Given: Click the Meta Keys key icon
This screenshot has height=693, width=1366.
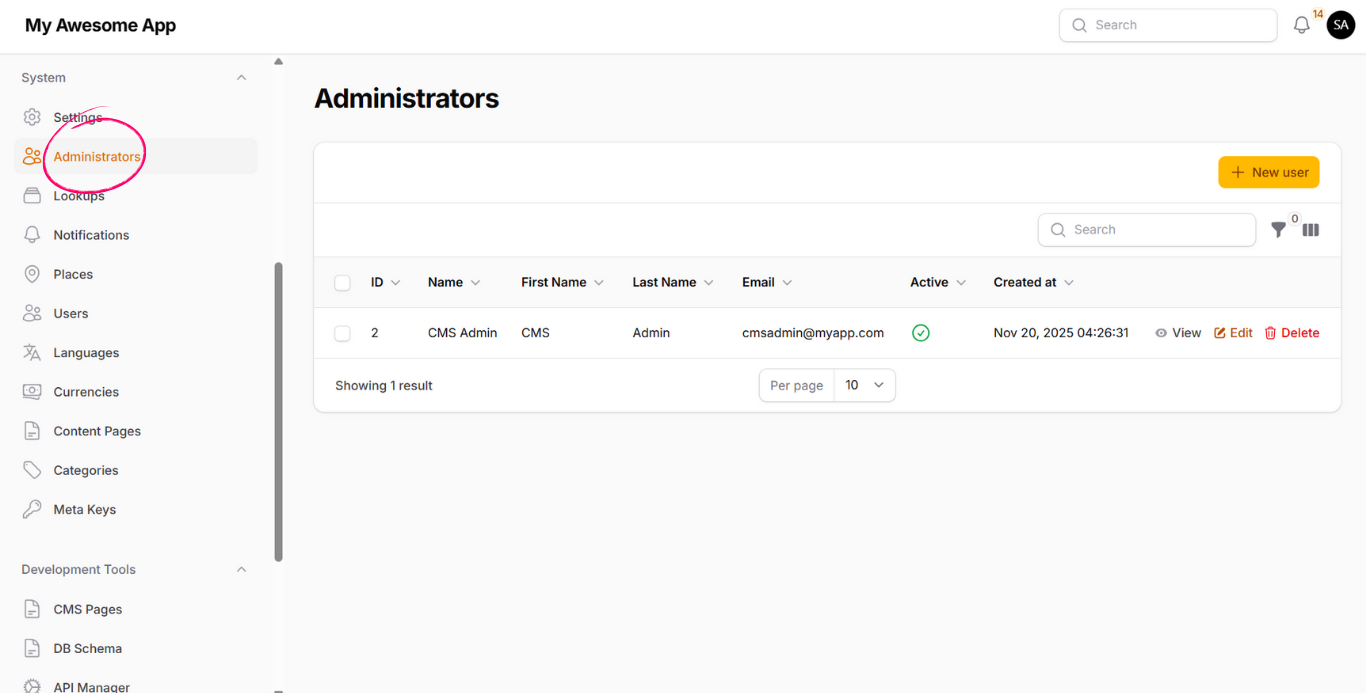Looking at the screenshot, I should tap(31, 509).
